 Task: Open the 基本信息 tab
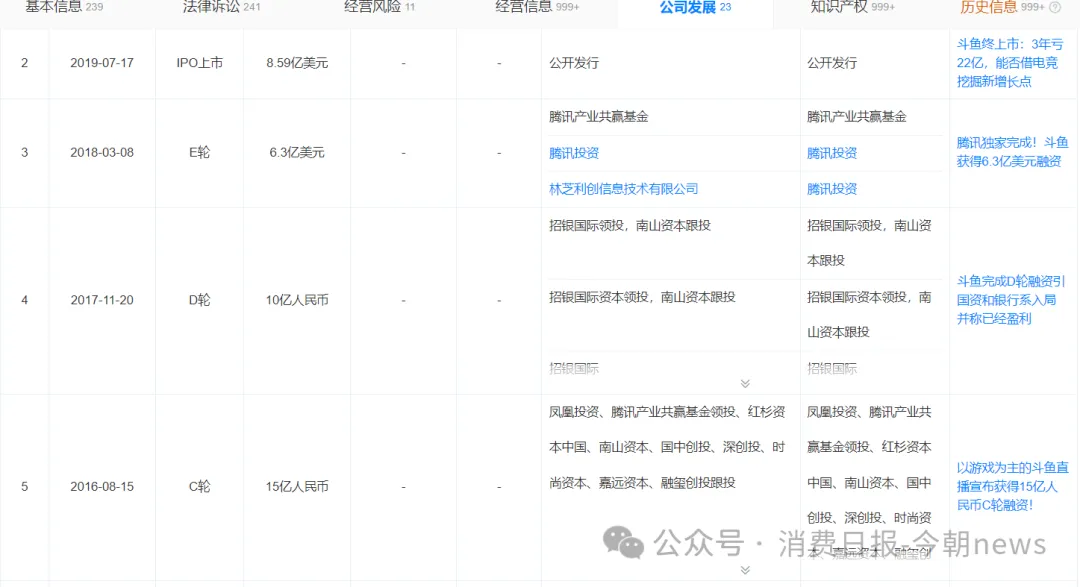64,8
